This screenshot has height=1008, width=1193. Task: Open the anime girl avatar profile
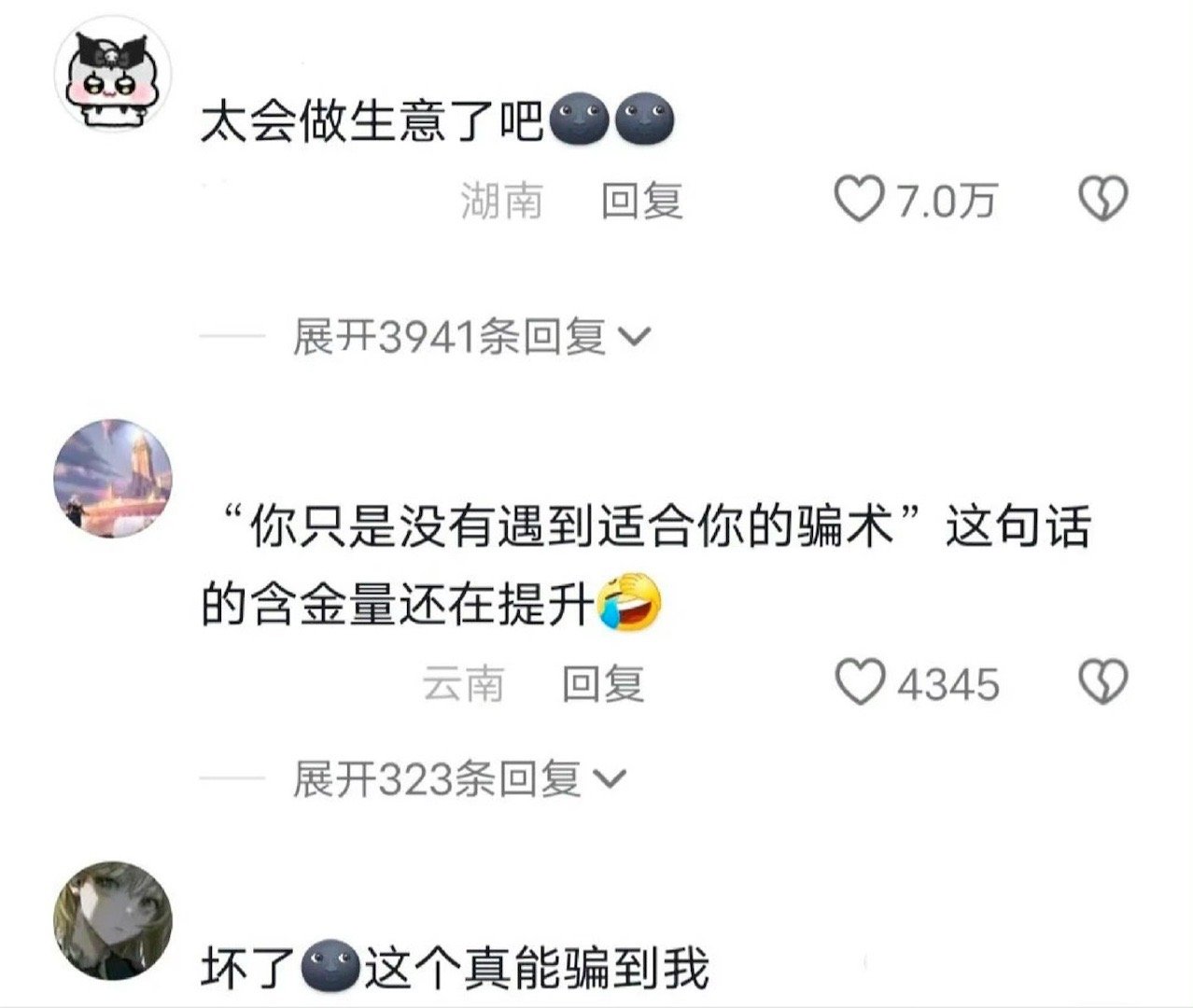coord(114,919)
